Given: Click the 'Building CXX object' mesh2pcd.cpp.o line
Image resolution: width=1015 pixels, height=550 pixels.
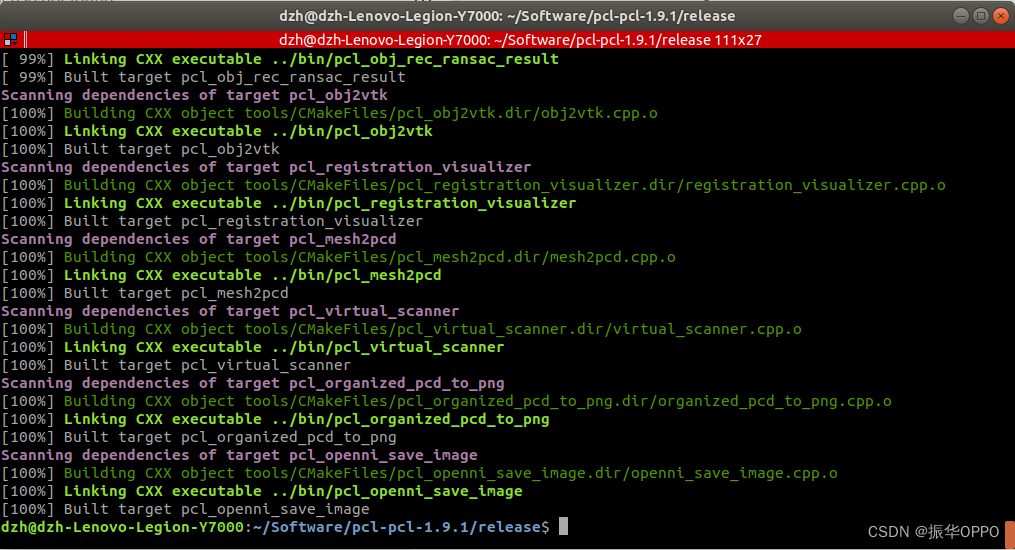Looking at the screenshot, I should pos(339,258).
